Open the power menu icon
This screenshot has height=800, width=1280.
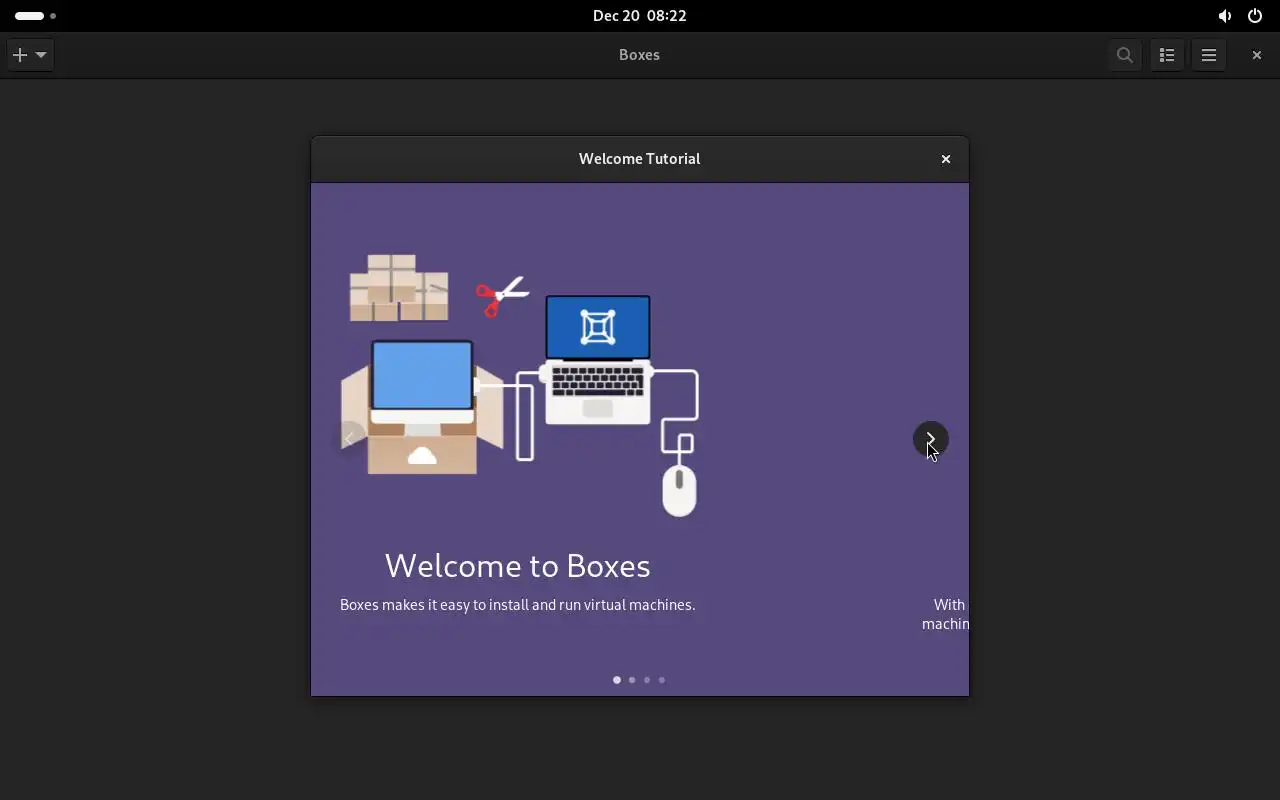click(1255, 16)
